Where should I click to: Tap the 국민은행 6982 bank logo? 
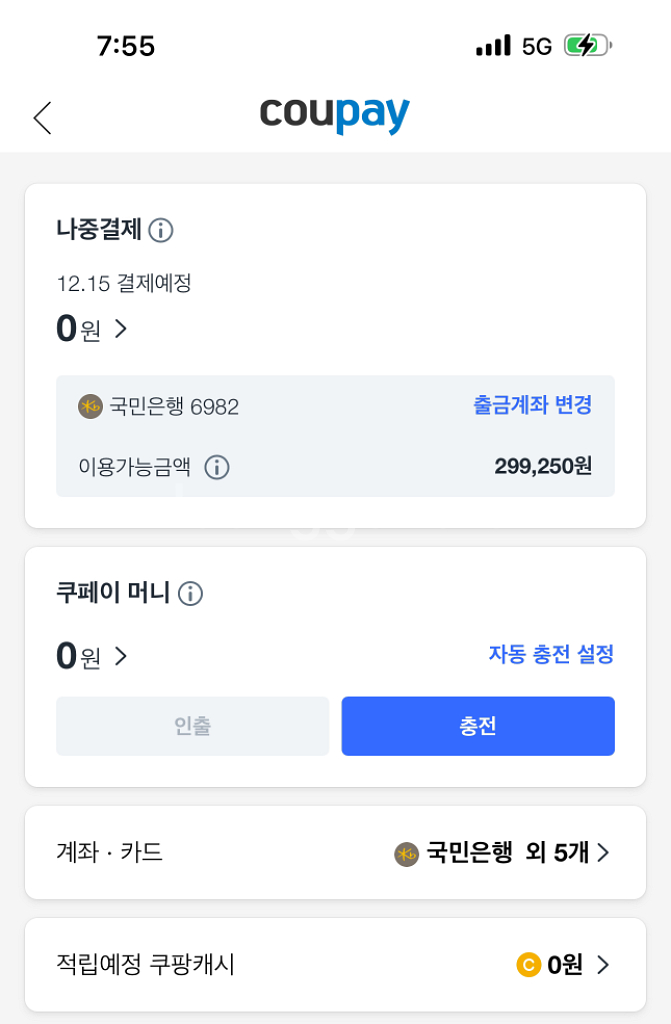[90, 406]
